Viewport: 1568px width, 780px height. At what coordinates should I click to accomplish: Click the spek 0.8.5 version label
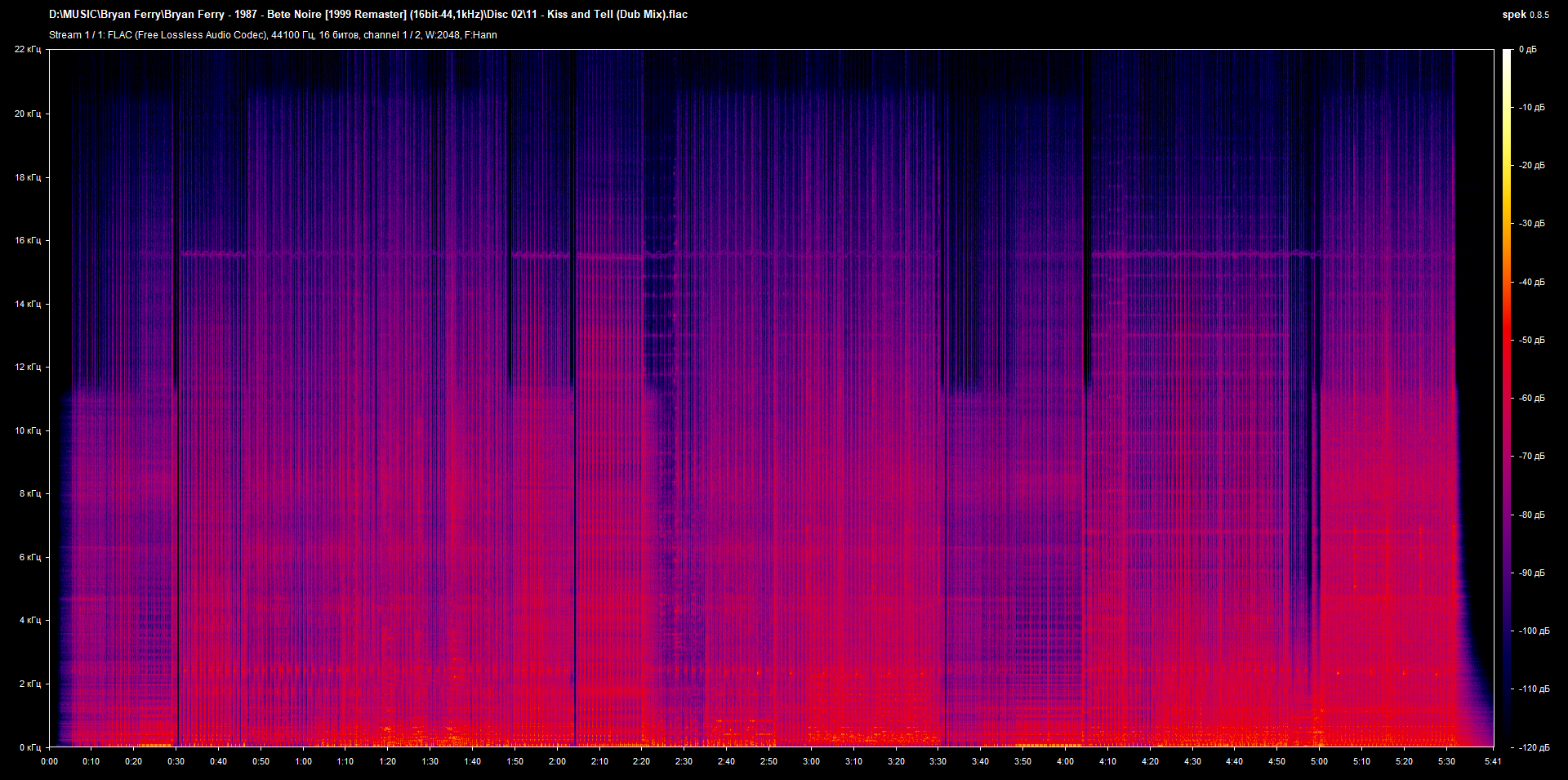coord(1526,14)
